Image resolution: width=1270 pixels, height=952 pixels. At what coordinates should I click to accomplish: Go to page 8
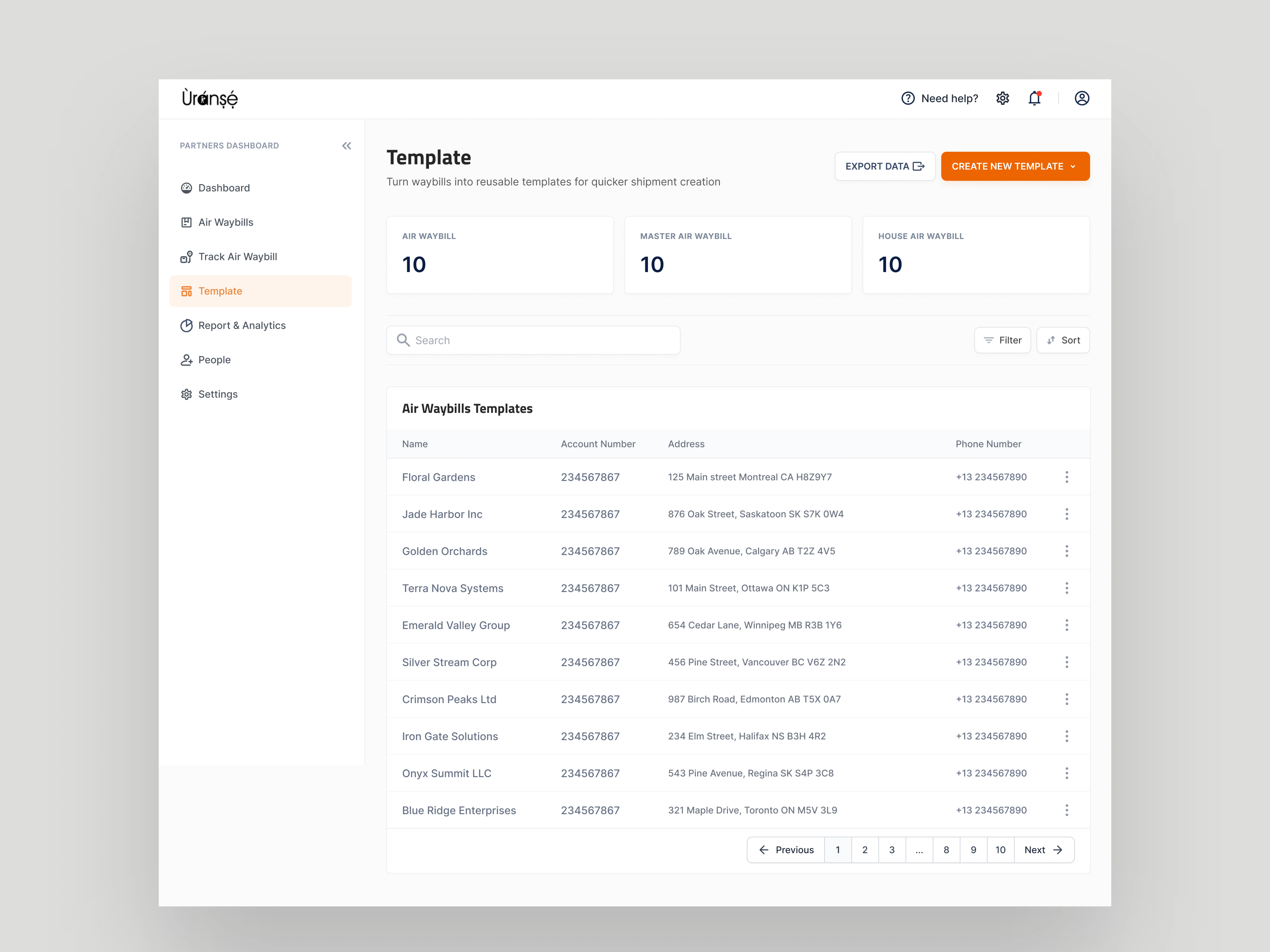(946, 850)
